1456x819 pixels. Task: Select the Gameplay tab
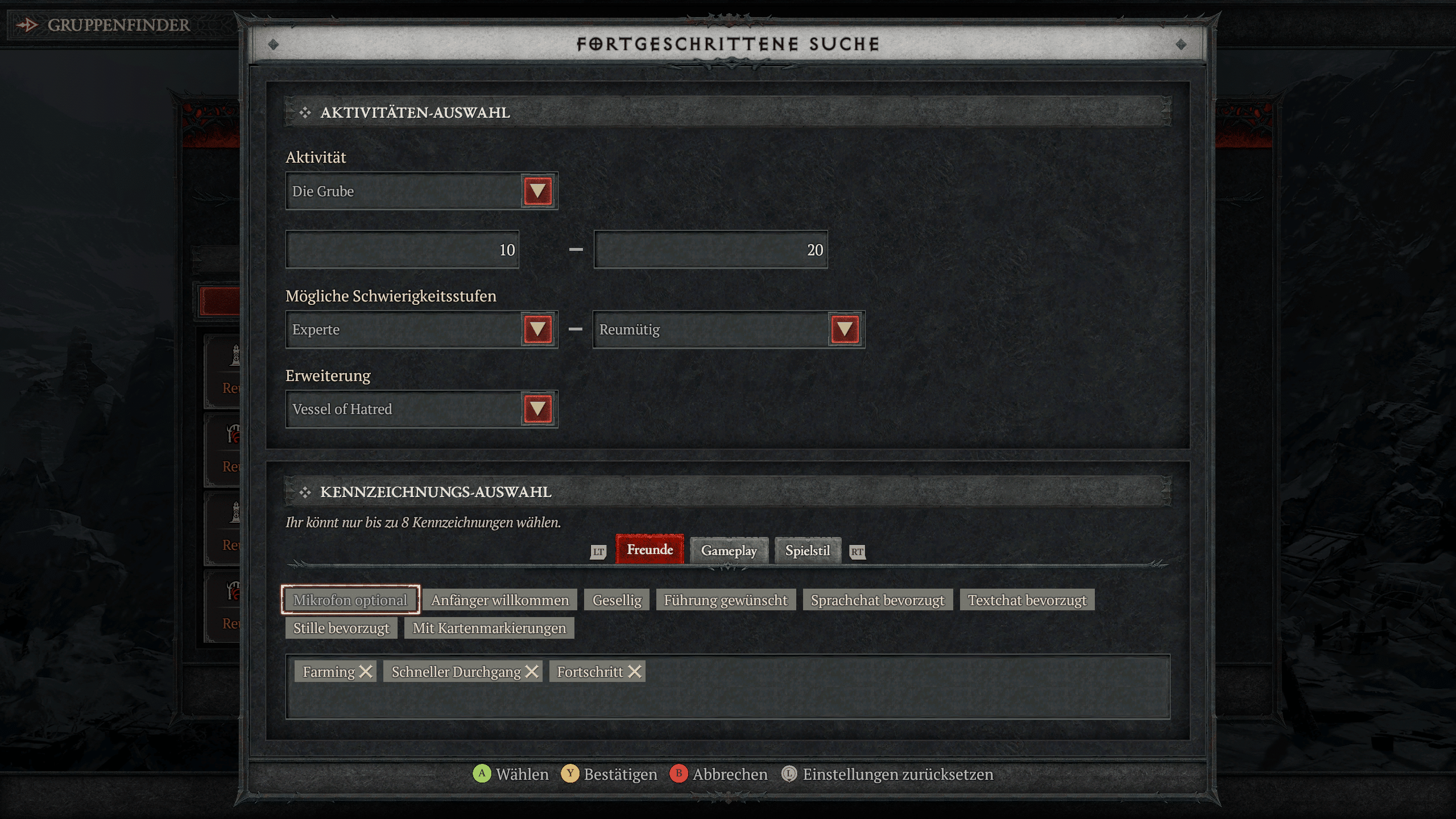click(729, 550)
